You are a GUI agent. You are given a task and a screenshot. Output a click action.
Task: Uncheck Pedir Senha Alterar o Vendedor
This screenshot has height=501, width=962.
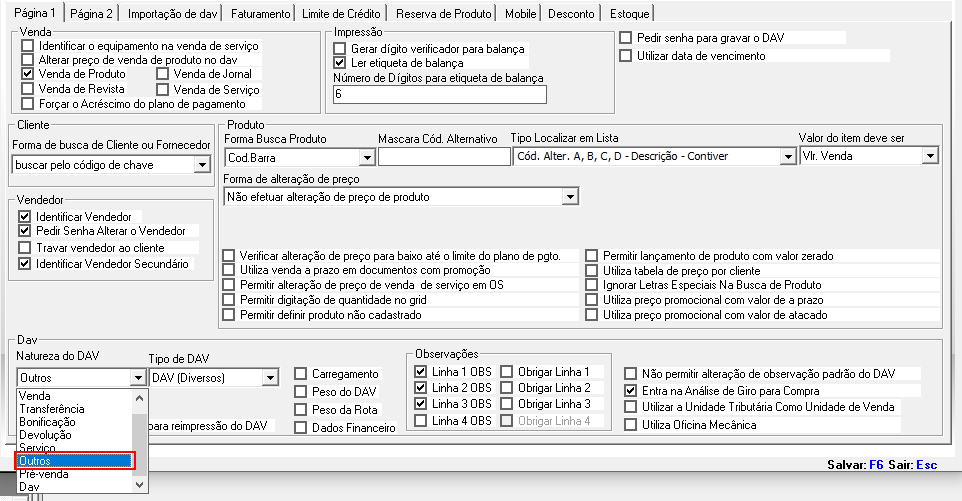click(25, 231)
